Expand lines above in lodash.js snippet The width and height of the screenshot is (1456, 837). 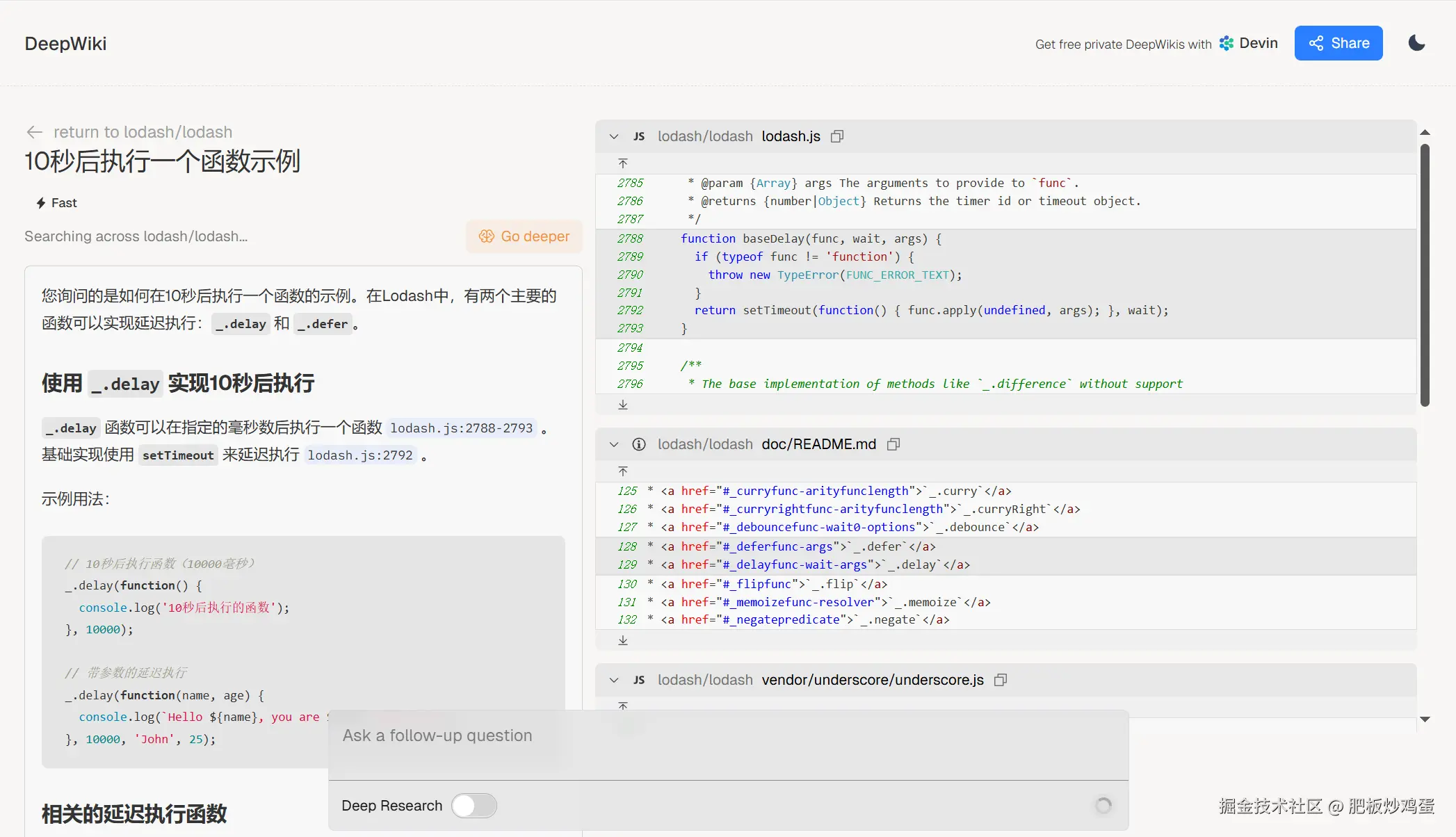pos(623,163)
